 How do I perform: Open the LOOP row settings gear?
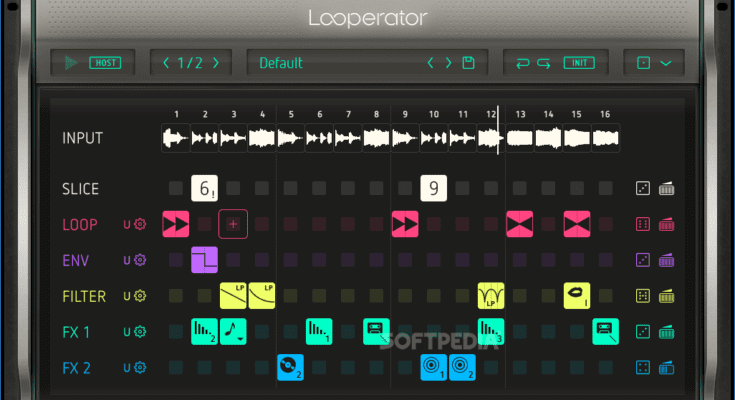(x=140, y=224)
